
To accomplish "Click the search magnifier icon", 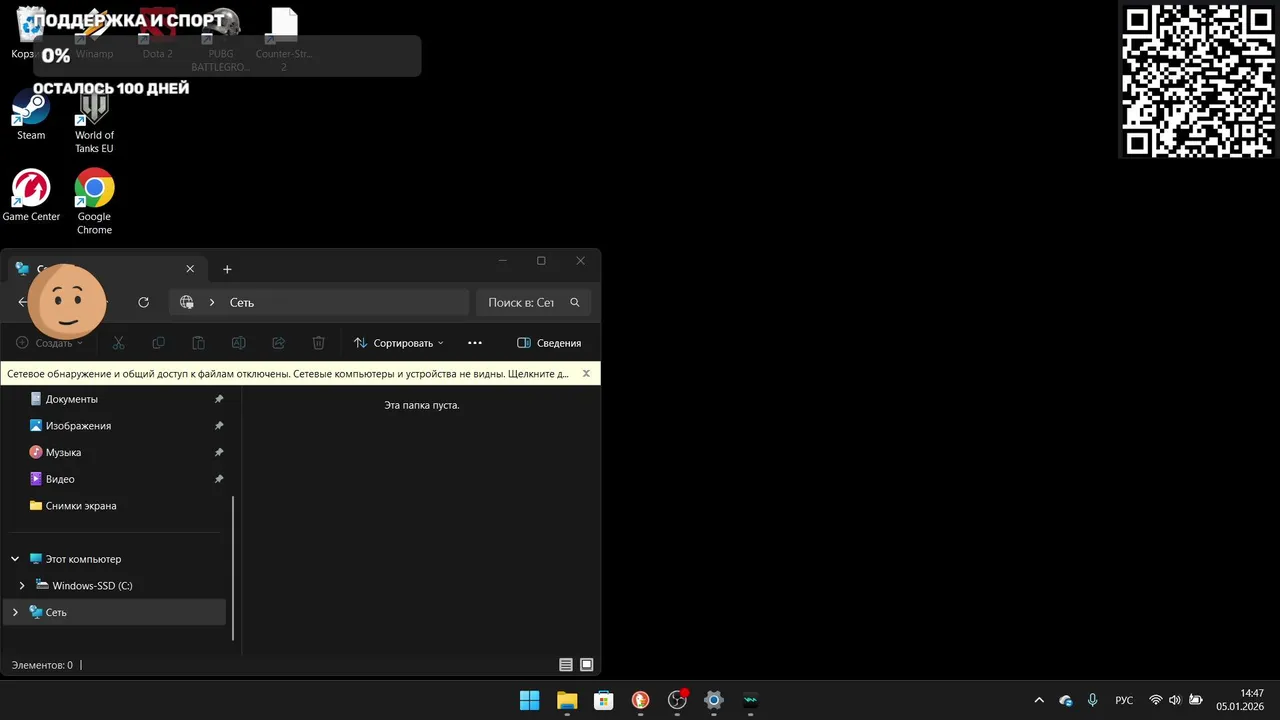I will click(575, 302).
